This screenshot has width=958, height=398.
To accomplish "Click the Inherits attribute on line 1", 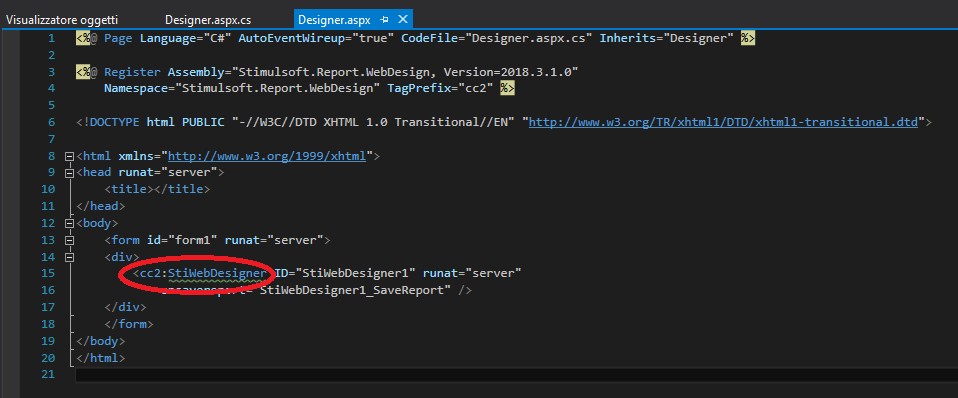I will click(627, 38).
